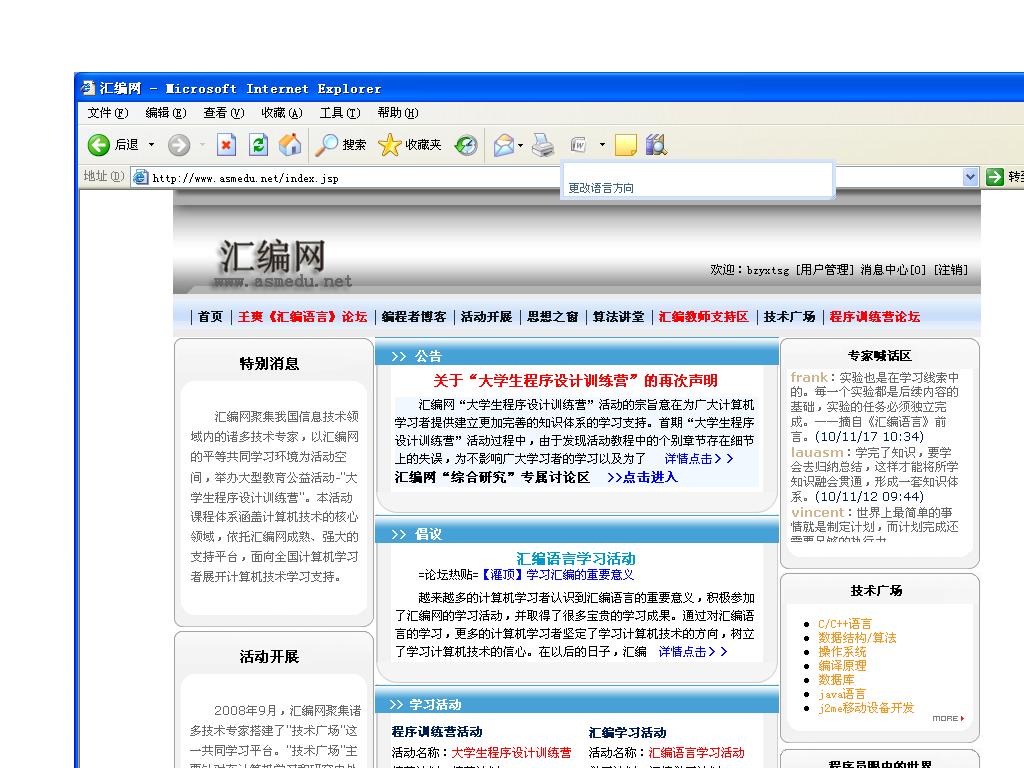Screen dimensions: 1024x768
Task: Click >>点击进入 discussion link
Action: 642,477
